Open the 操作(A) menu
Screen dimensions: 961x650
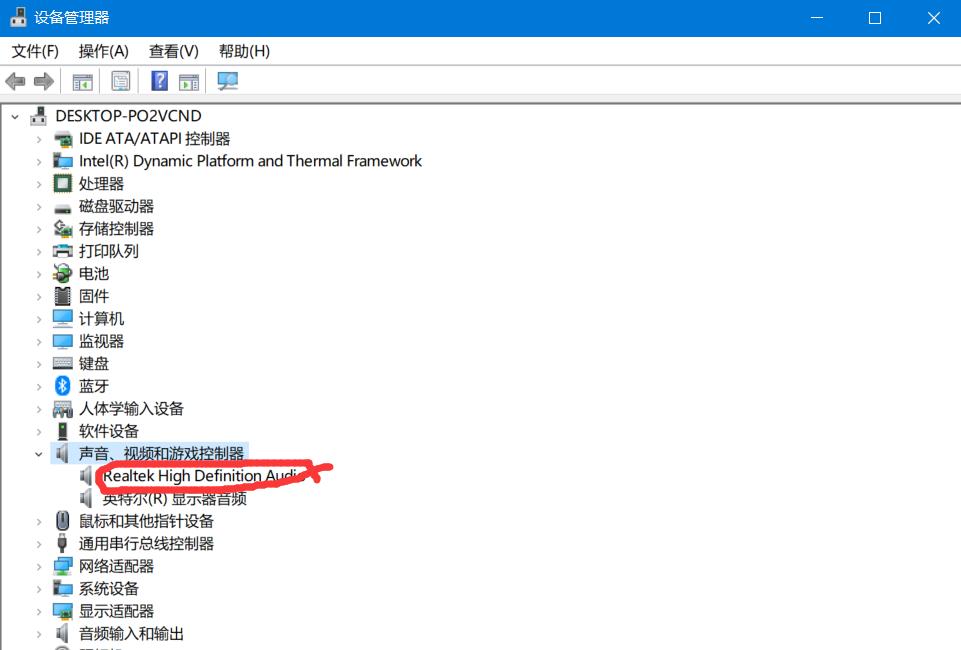[103, 51]
